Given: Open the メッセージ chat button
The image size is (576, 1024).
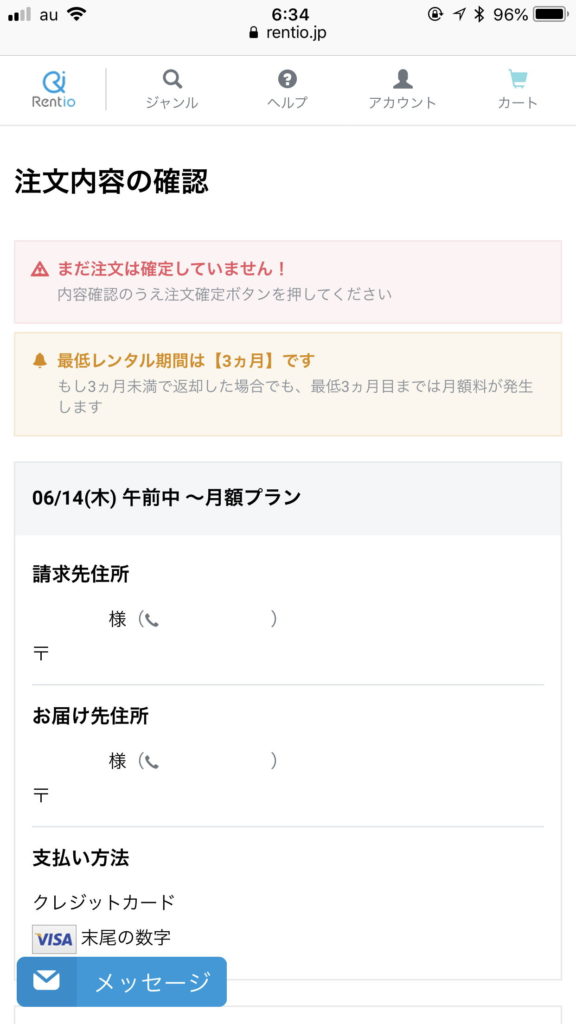Looking at the screenshot, I should click(121, 982).
